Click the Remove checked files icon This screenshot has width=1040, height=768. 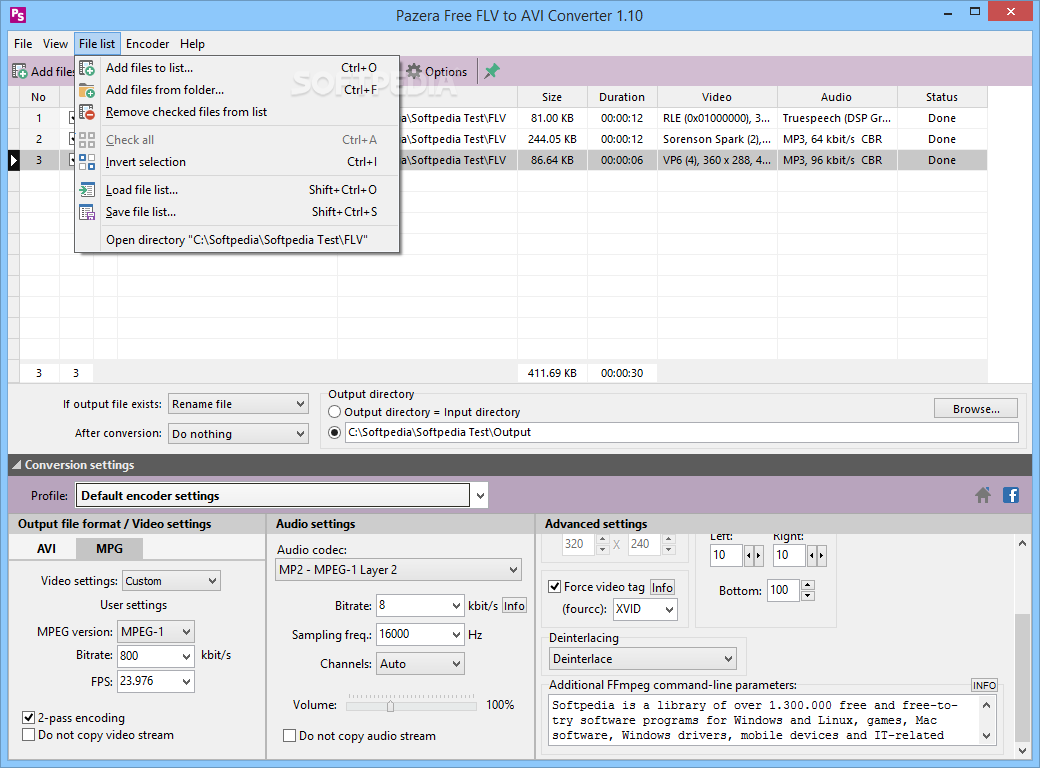pyautogui.click(x=87, y=112)
